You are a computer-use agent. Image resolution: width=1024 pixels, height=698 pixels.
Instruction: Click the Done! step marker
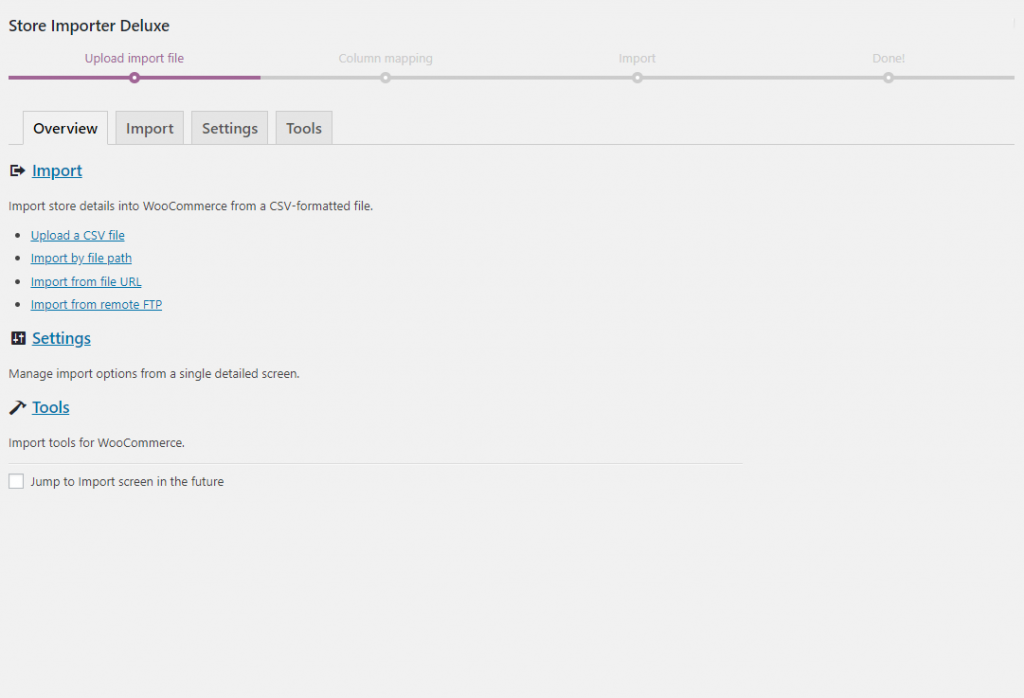[x=888, y=78]
